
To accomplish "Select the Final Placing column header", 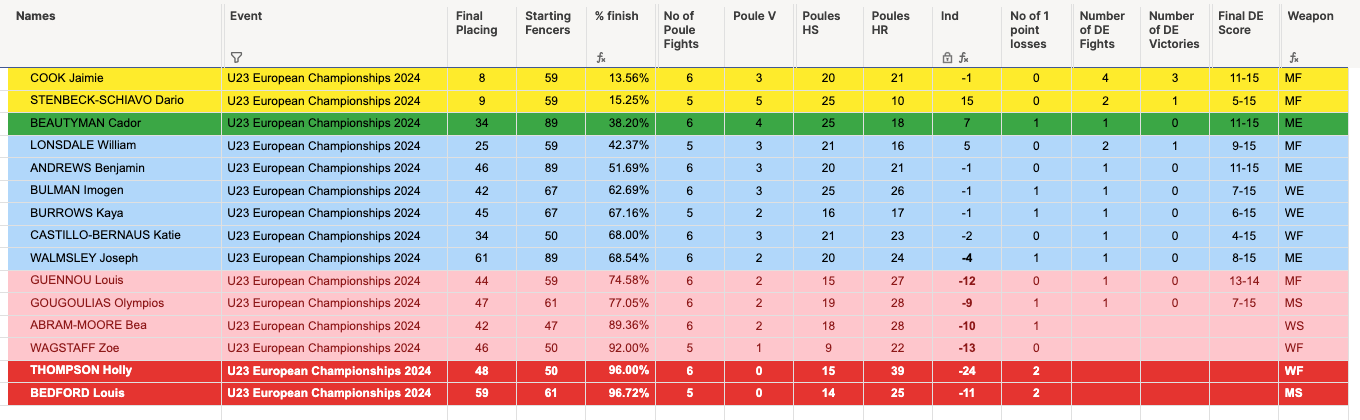I will [476, 23].
